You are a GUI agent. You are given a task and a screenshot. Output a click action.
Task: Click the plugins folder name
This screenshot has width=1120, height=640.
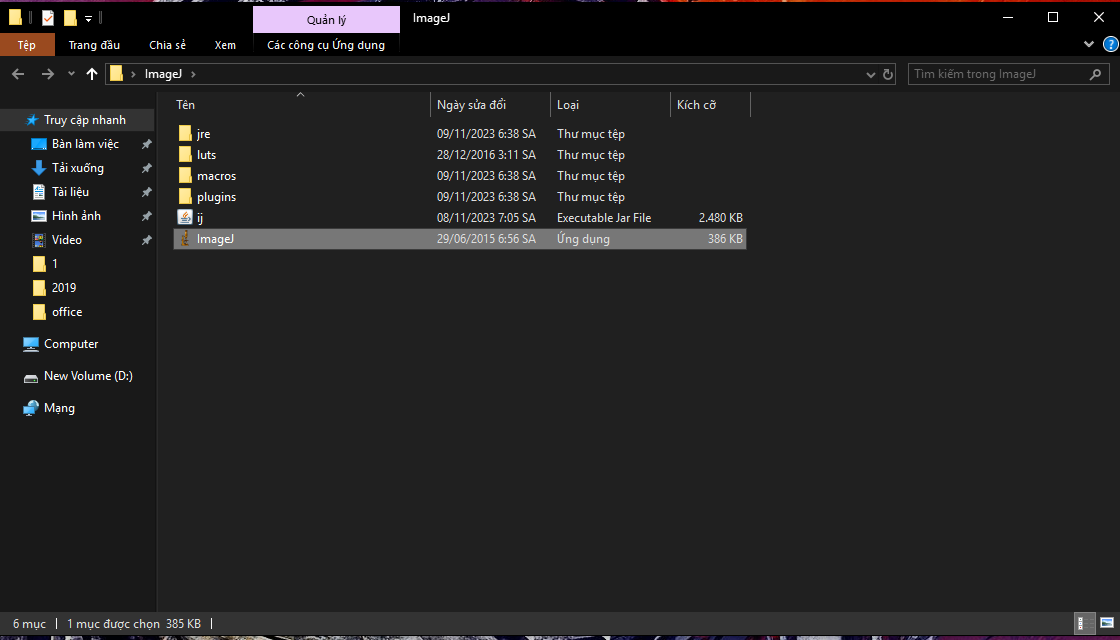[x=216, y=197]
